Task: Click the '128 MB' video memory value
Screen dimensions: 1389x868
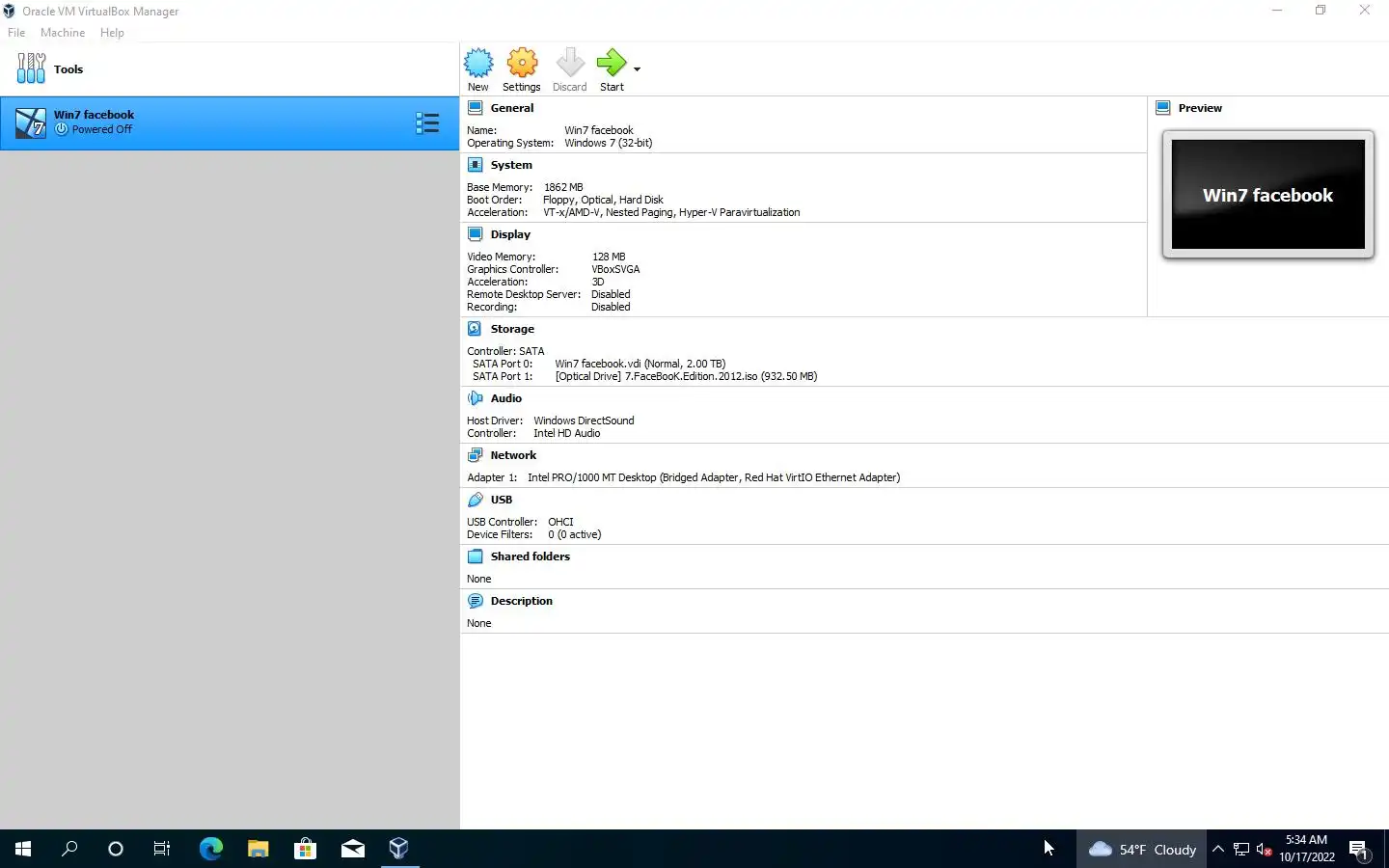Action: point(609,257)
